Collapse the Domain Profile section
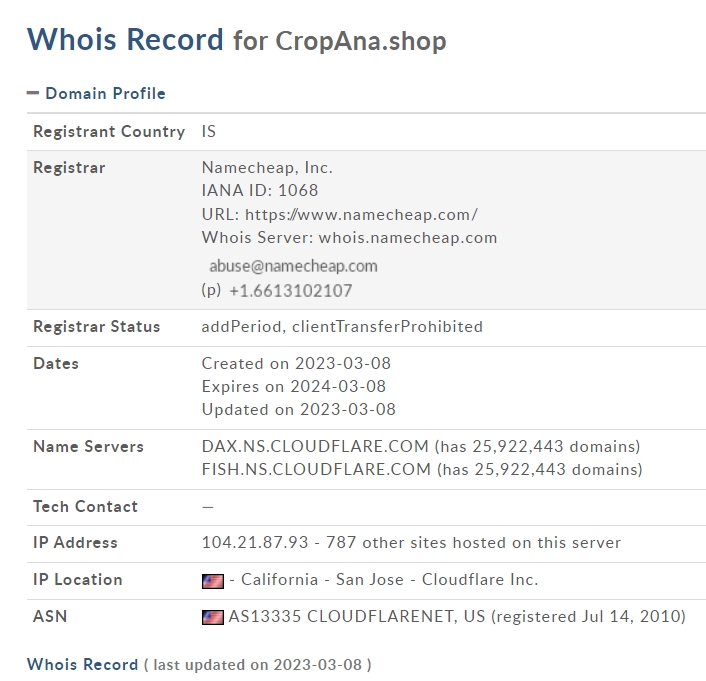This screenshot has width=706, height=681. pyautogui.click(x=96, y=93)
